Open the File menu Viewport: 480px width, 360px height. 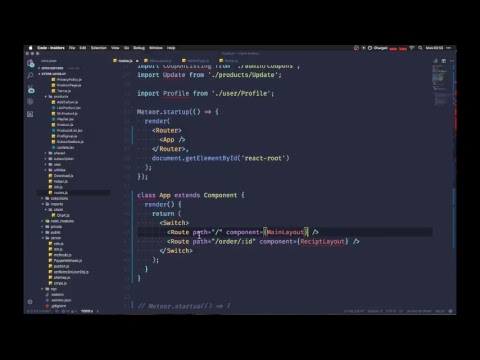click(72, 48)
